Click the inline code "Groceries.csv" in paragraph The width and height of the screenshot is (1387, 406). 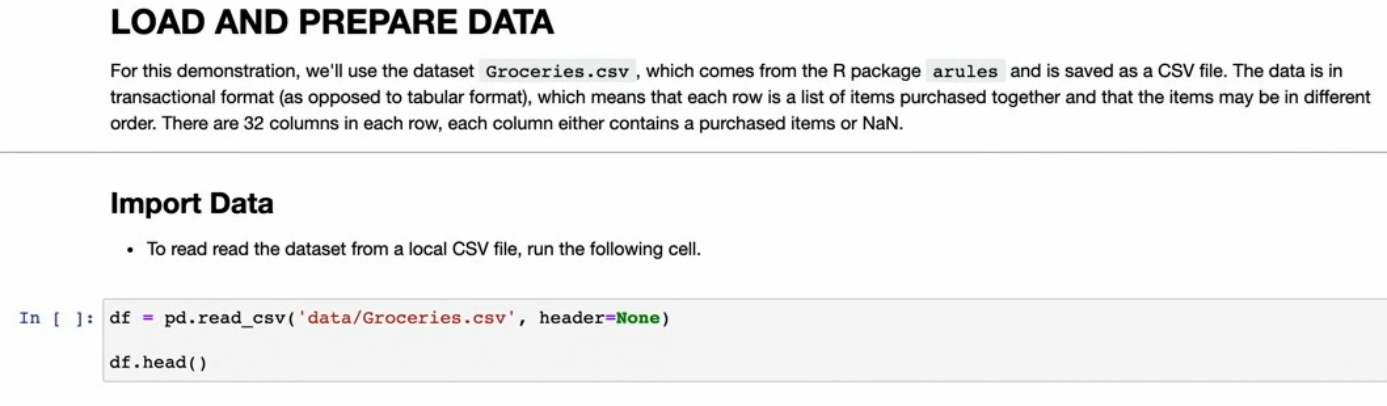pyautogui.click(x=559, y=72)
